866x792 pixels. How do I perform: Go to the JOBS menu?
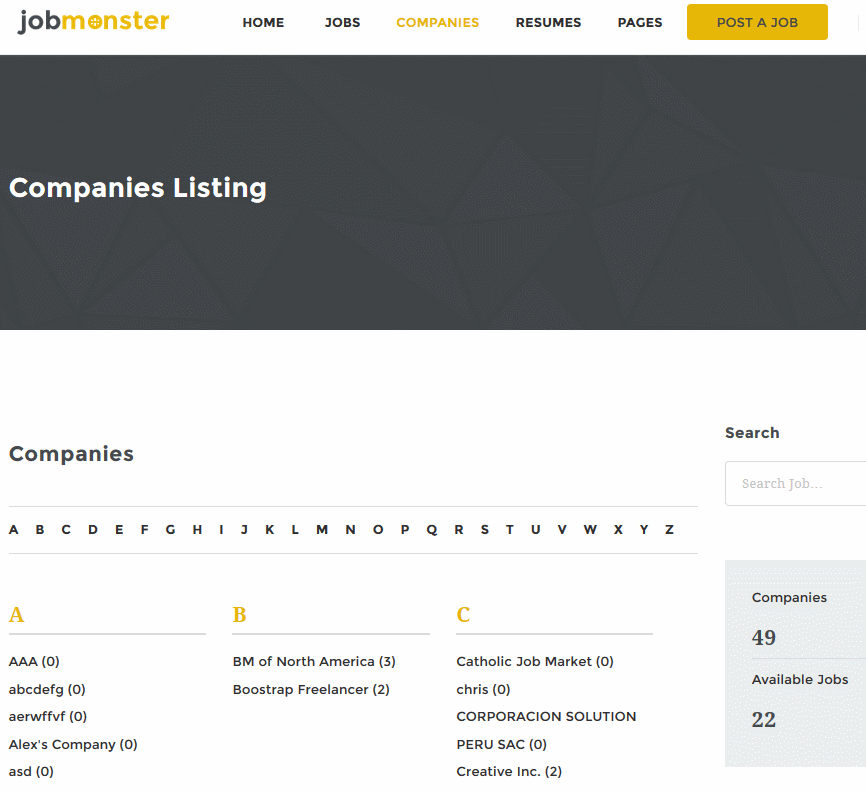point(342,23)
